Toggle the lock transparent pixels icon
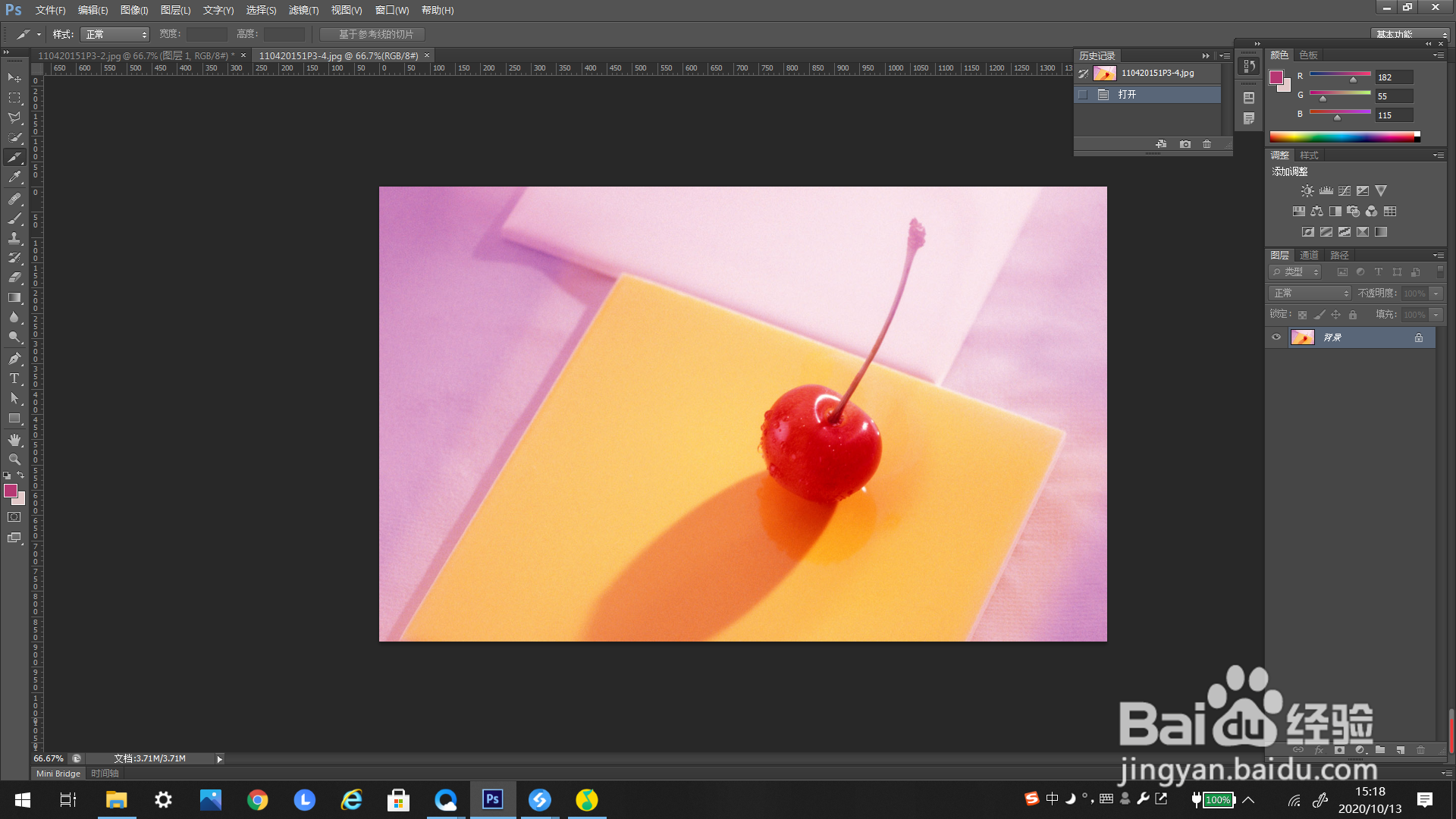The height and width of the screenshot is (819, 1456). click(x=1302, y=315)
